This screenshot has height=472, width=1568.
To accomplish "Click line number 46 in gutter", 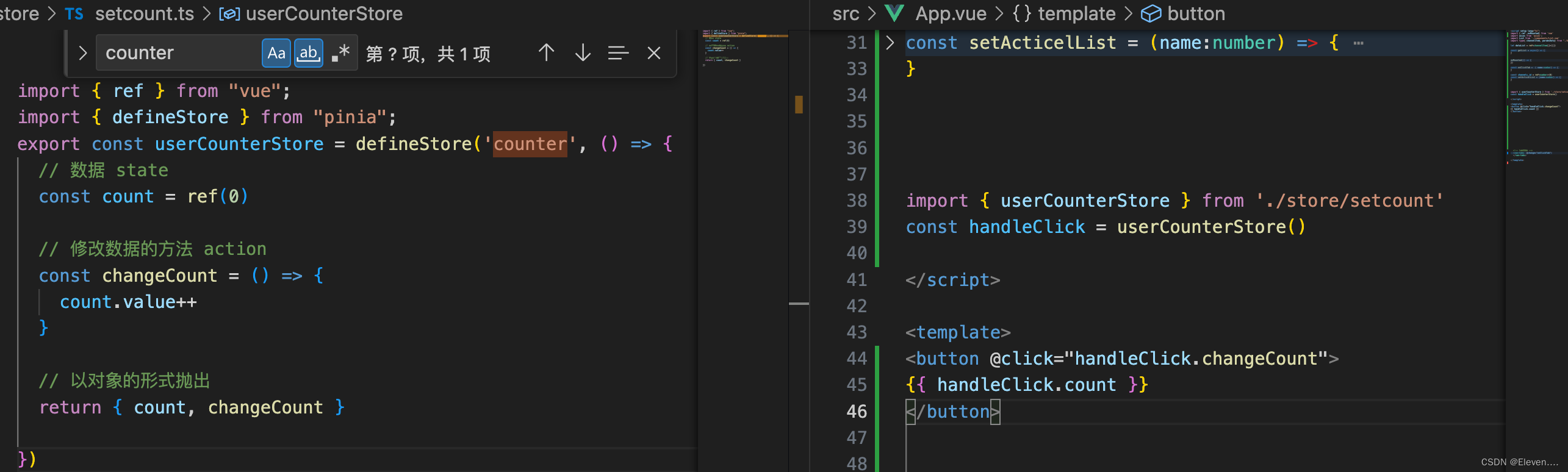I will 857,411.
